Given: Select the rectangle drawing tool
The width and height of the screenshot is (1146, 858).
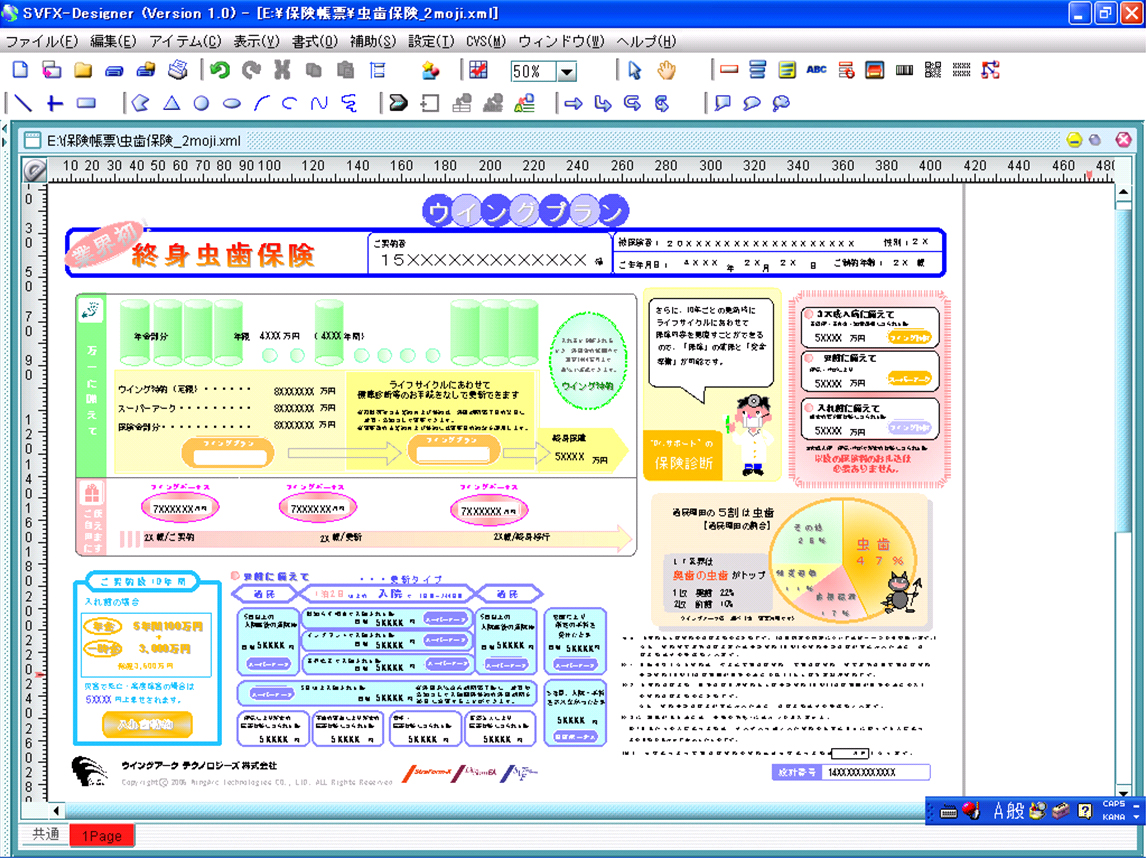Looking at the screenshot, I should [x=86, y=103].
